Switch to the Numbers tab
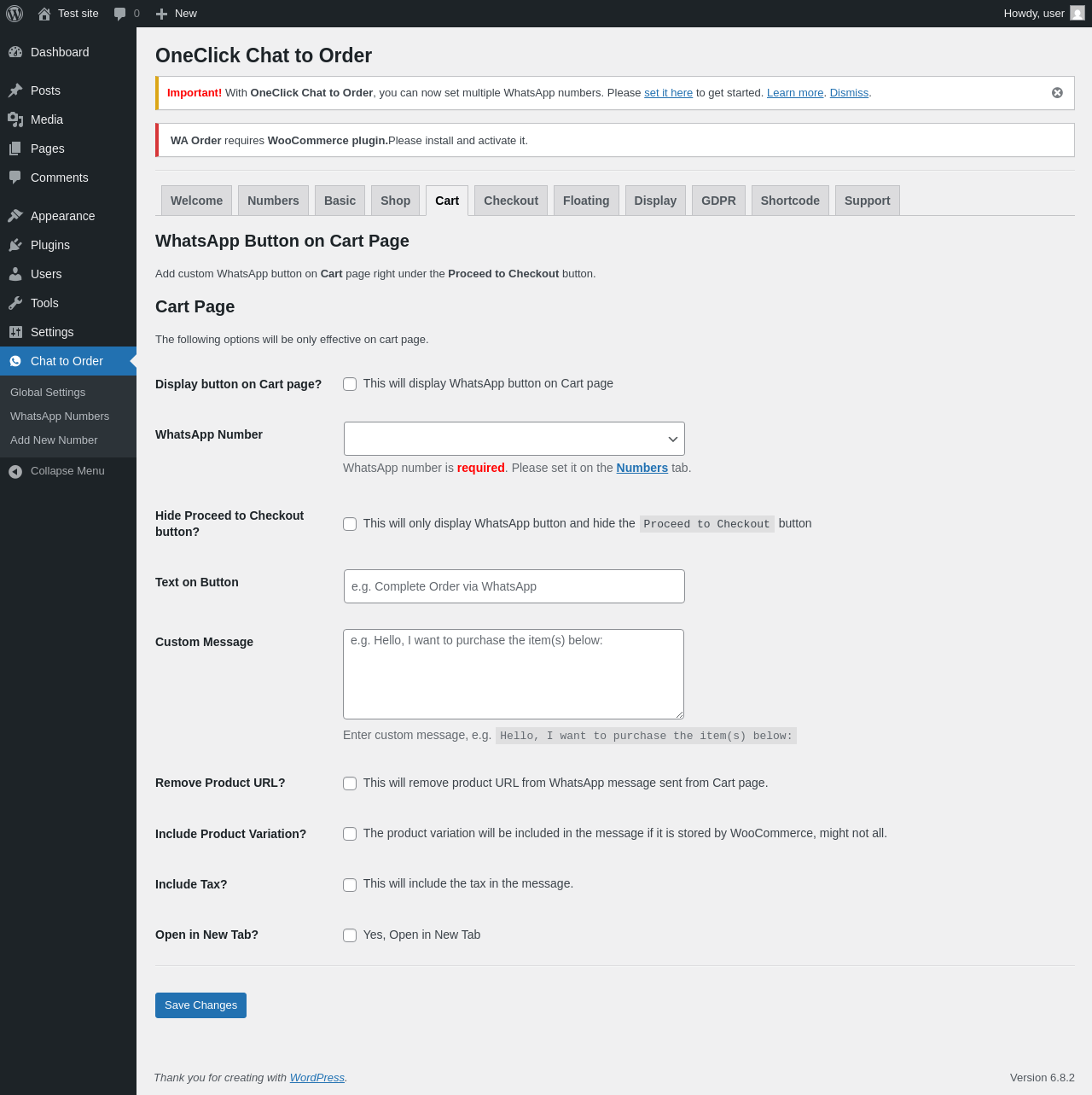 click(x=273, y=201)
